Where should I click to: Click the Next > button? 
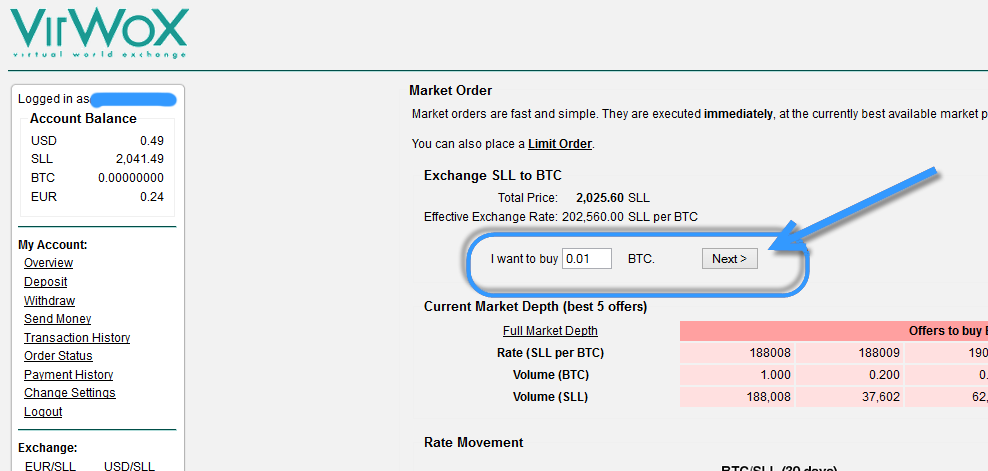[x=730, y=259]
